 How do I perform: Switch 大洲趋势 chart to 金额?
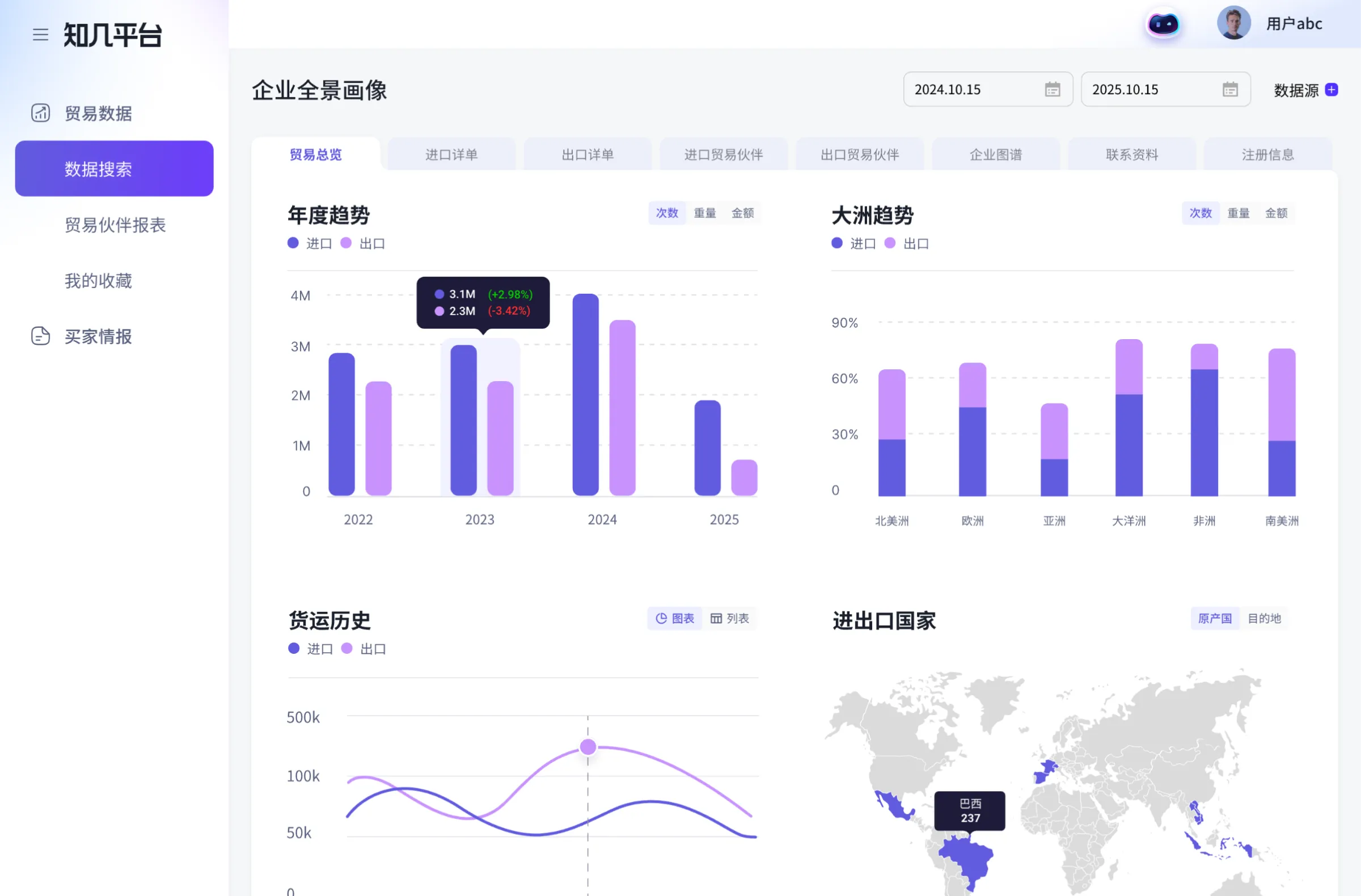tap(1276, 213)
